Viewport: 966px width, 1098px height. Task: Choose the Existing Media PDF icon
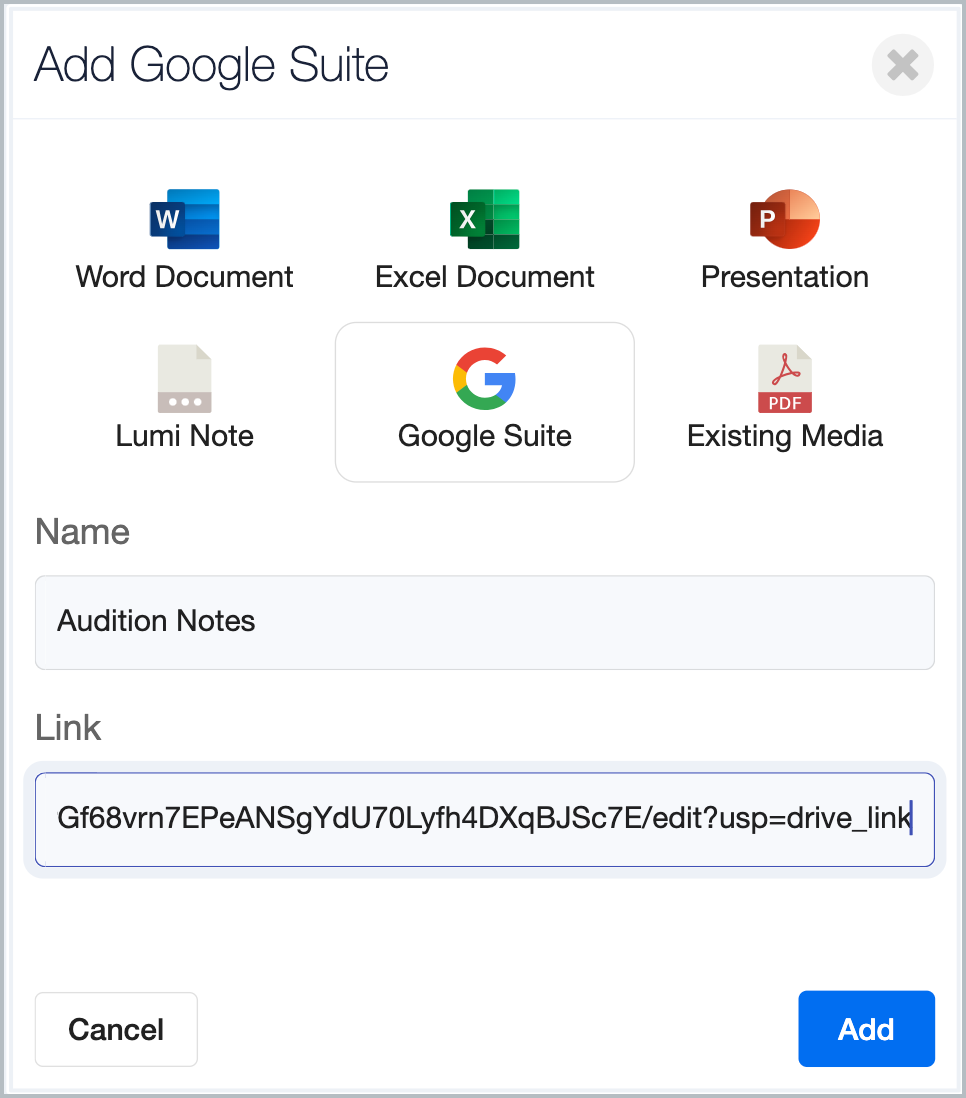coord(785,378)
